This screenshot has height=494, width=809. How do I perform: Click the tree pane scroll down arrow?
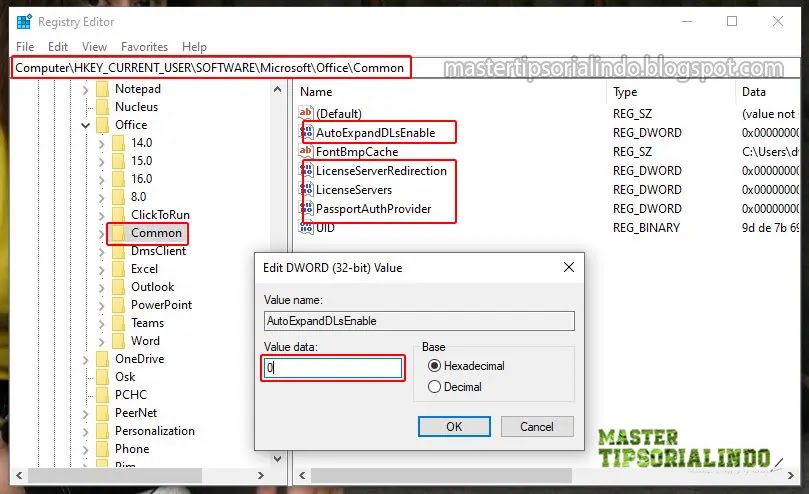(278, 458)
